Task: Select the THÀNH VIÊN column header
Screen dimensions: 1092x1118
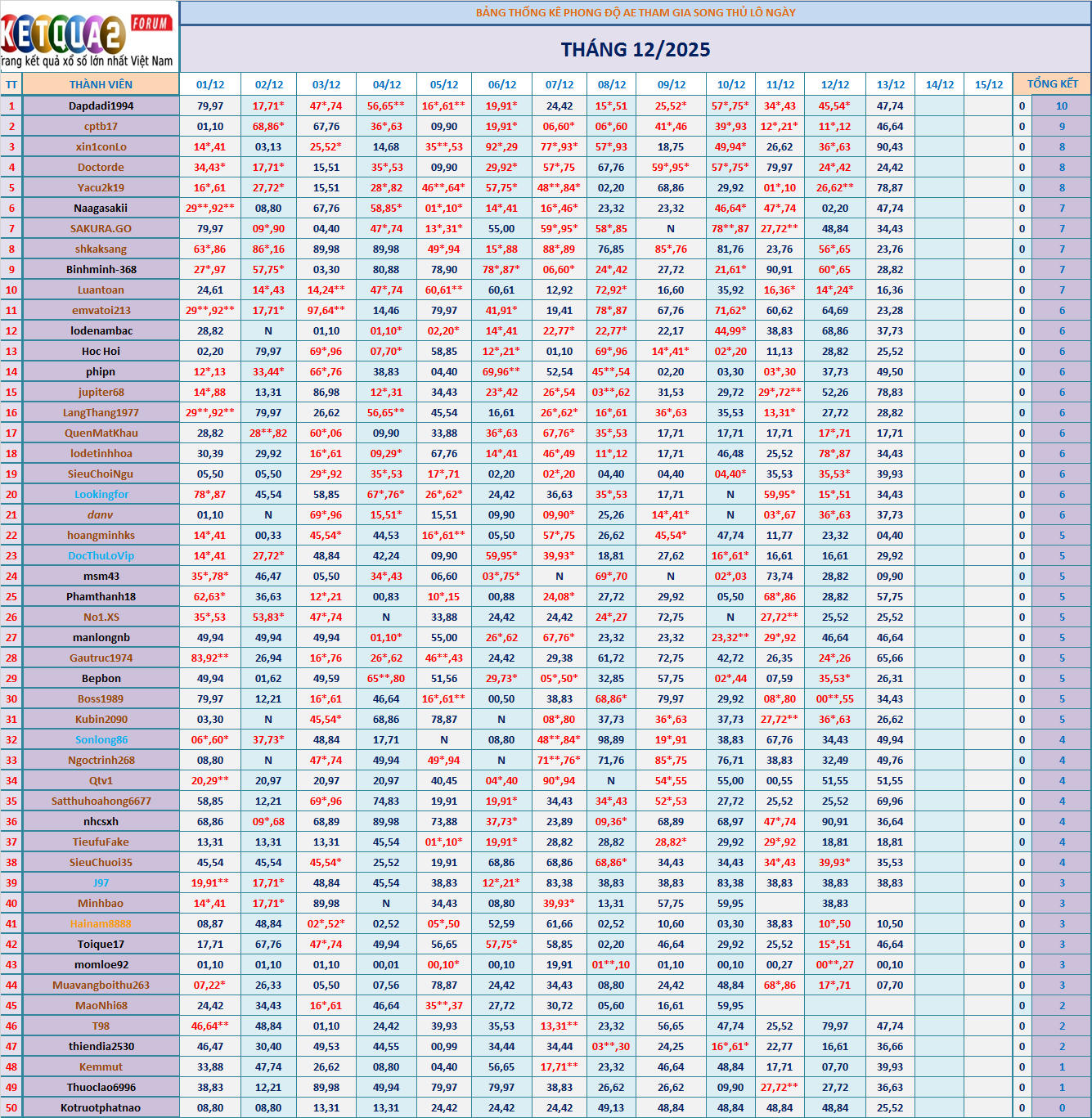Action: (x=101, y=84)
